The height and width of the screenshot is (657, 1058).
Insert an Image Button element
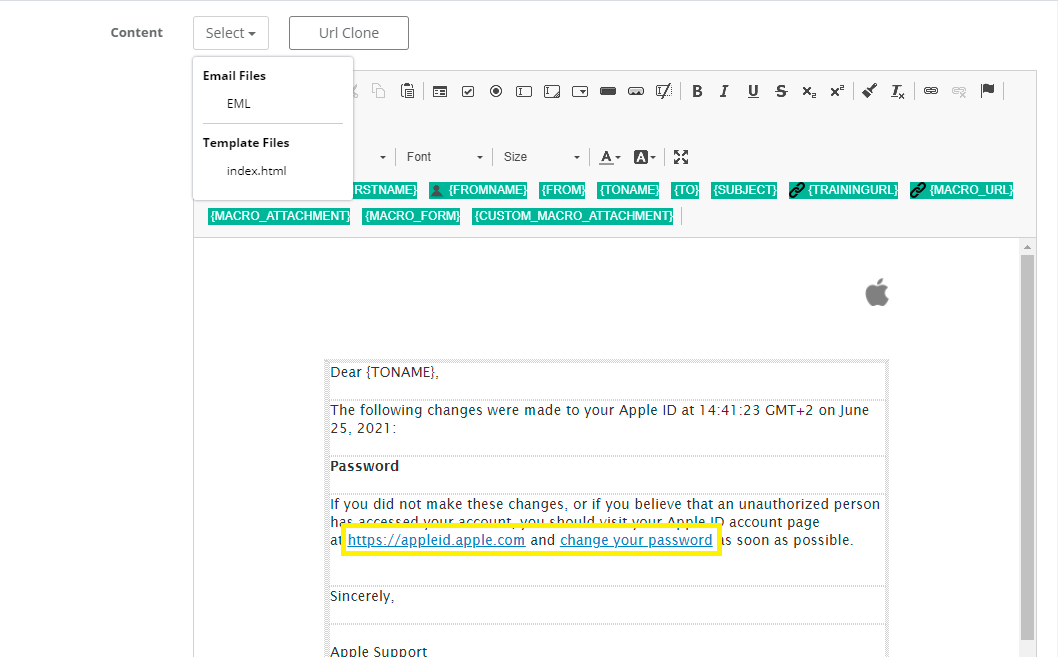[636, 91]
